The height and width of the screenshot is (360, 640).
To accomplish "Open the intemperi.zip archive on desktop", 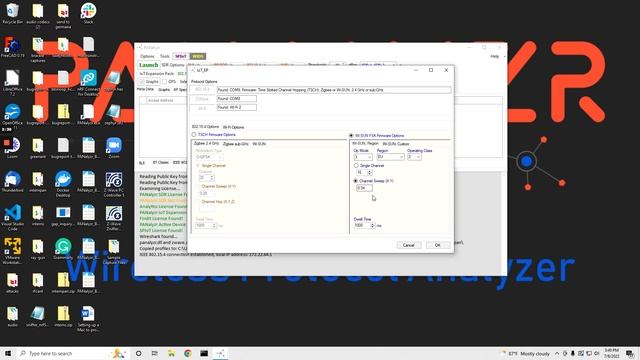I will click(x=63, y=283).
